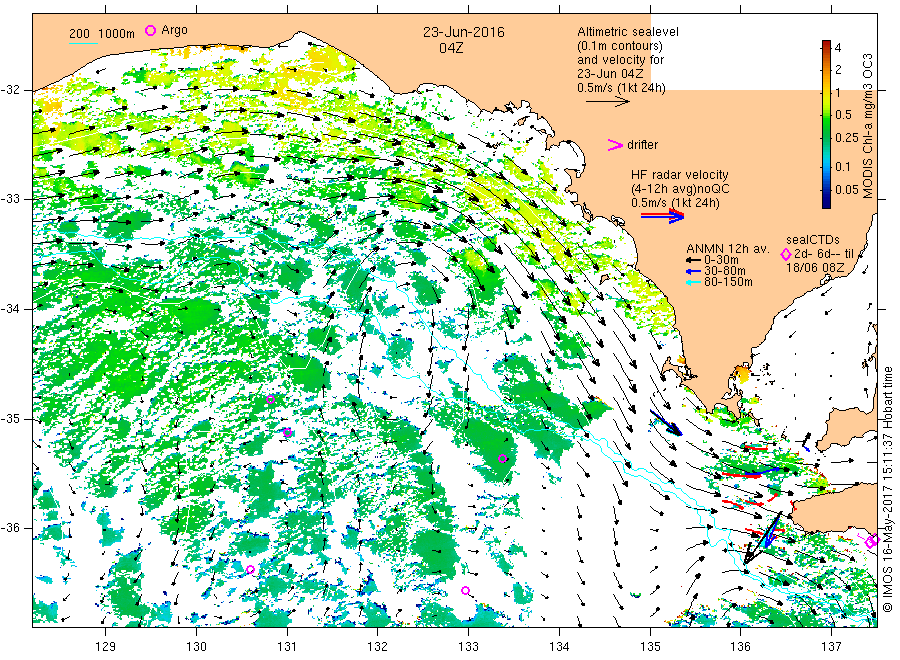Select Argo float marker near 130.8E, 34.8S
Screen dimensions: 900x660
pyautogui.click(x=271, y=399)
